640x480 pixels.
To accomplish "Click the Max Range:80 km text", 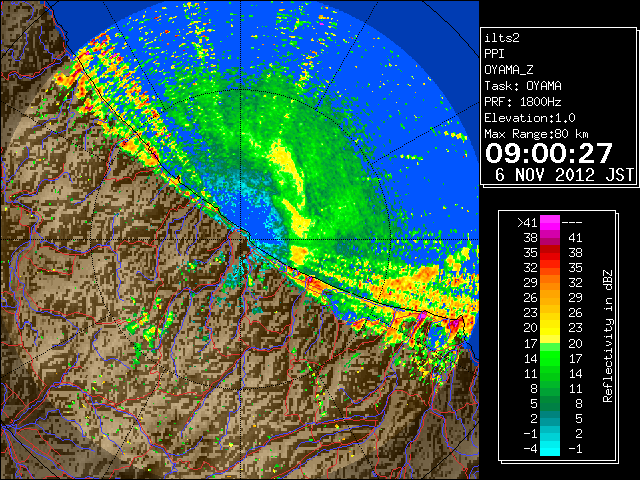I will click(x=536, y=134).
